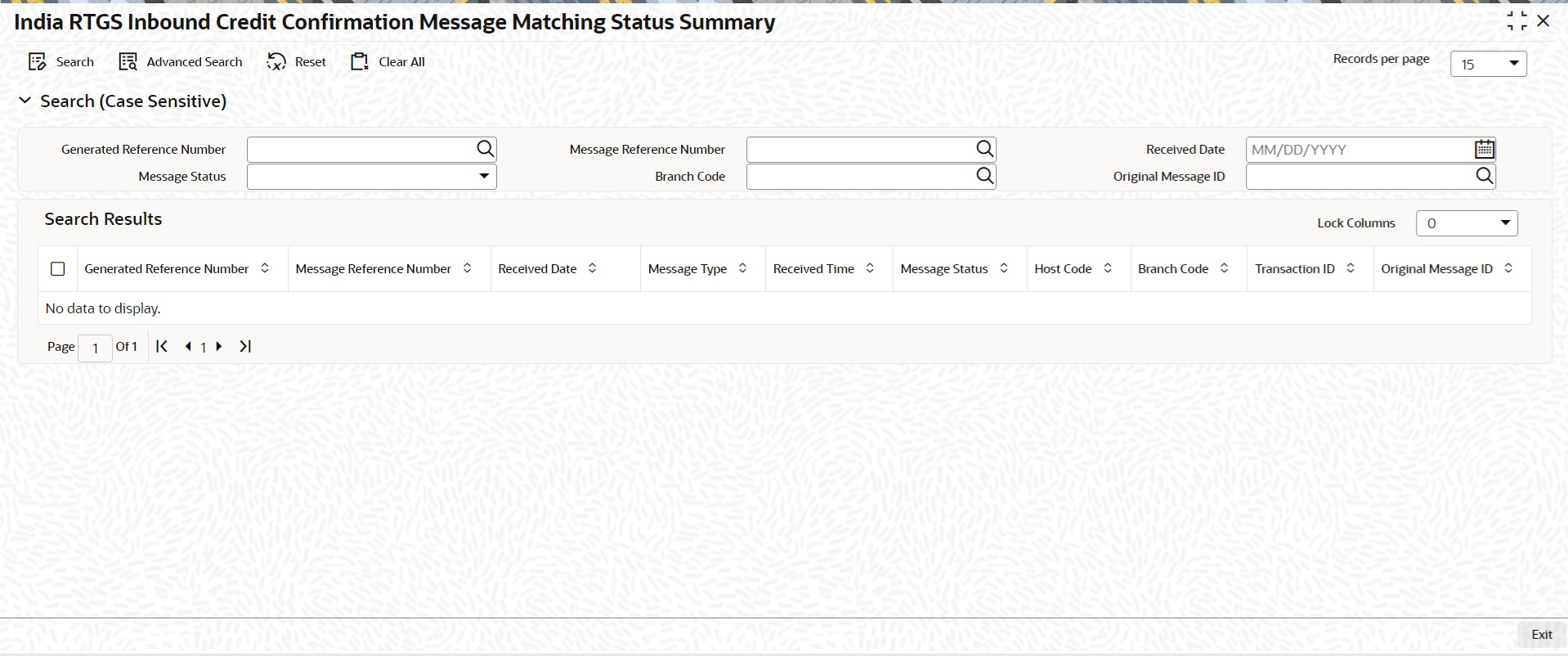The width and height of the screenshot is (1568, 656).
Task: Open Generated Reference Number lookup magnifier
Action: click(x=485, y=149)
